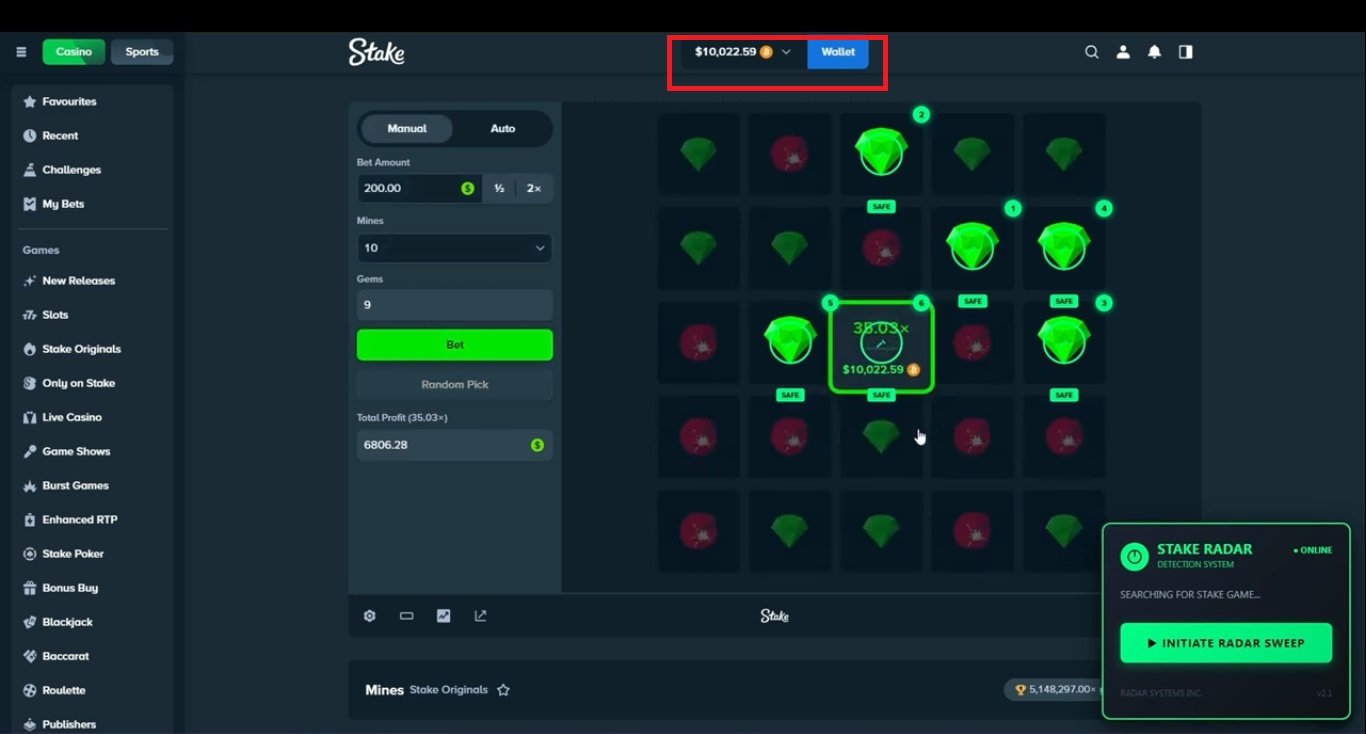Select the Casino tab
The image size is (1366, 734).
point(73,52)
